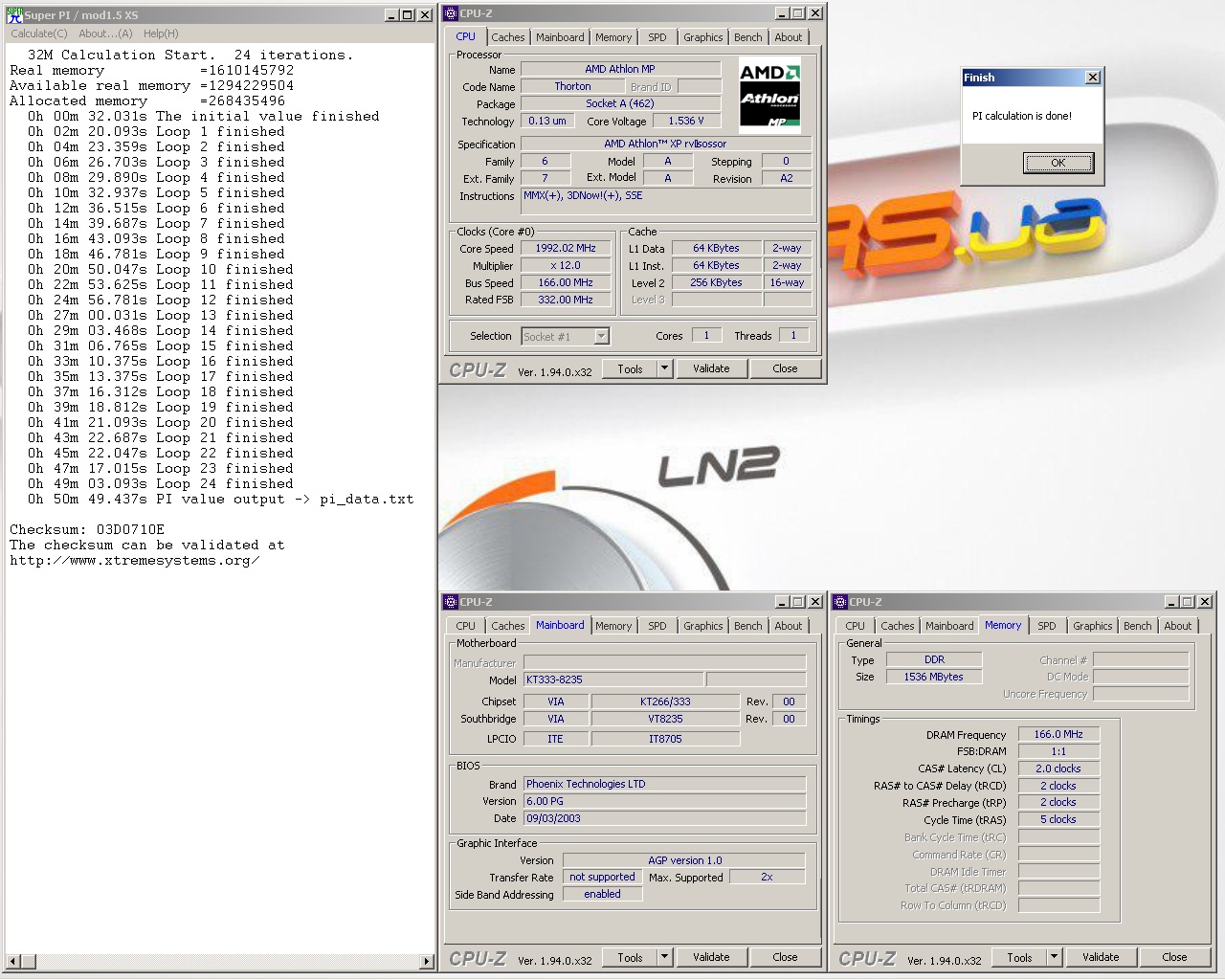Close the Finish dialog with X

pyautogui.click(x=1093, y=78)
